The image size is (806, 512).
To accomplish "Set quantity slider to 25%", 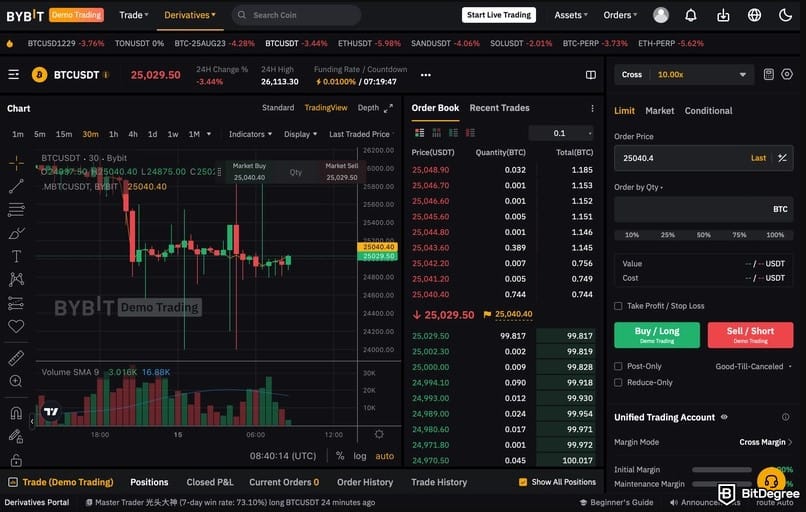I will pyautogui.click(x=668, y=235).
